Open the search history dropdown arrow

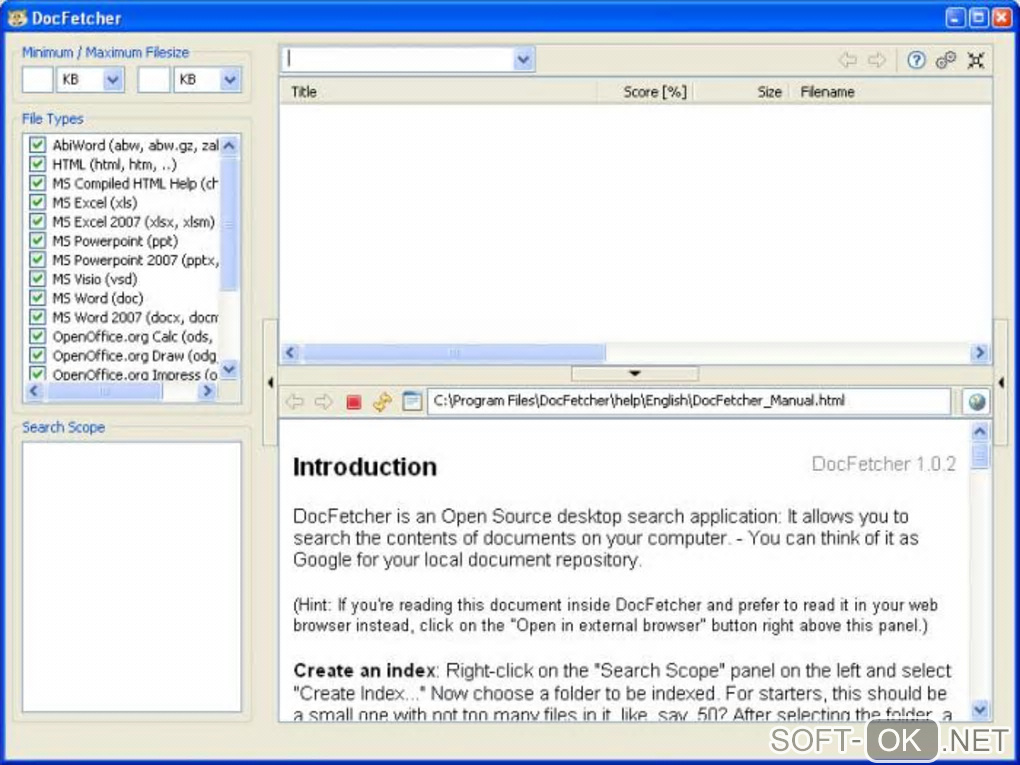click(x=524, y=60)
